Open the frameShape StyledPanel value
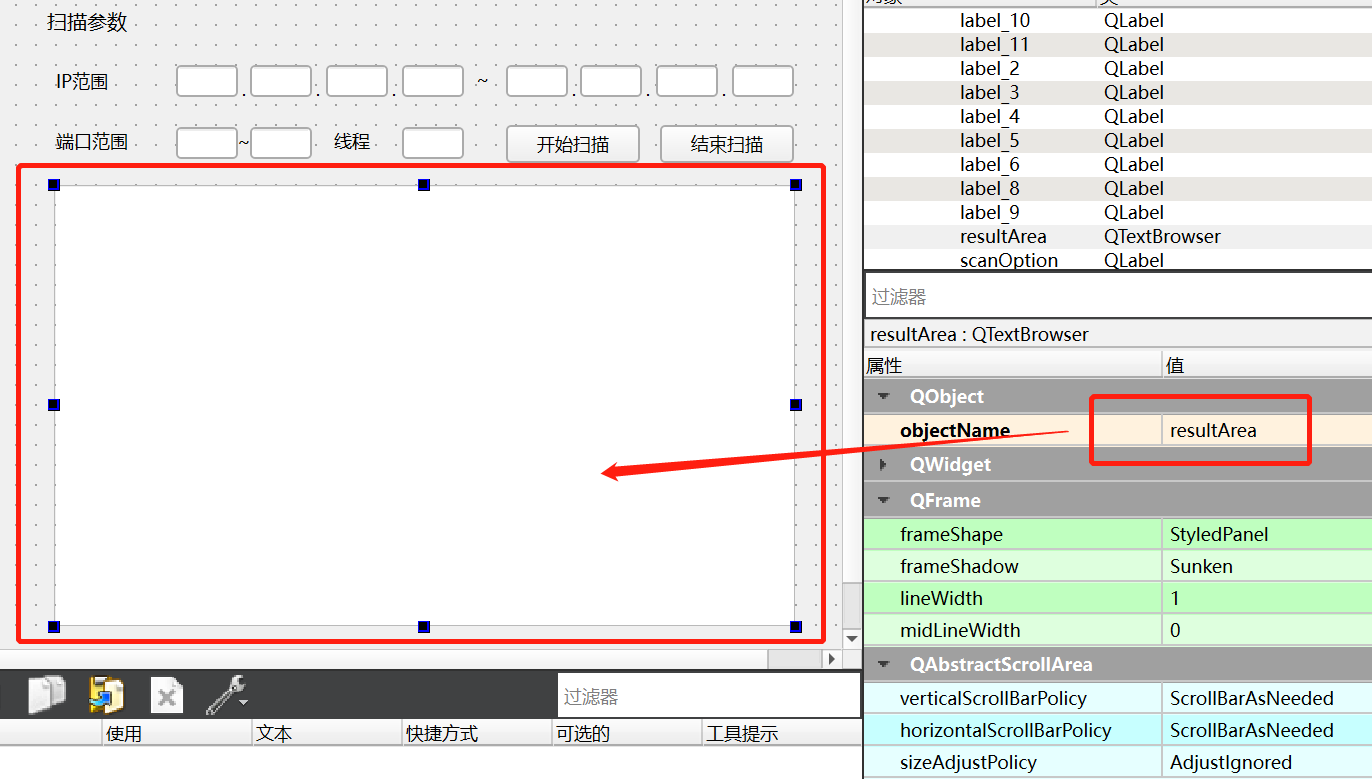This screenshot has height=779, width=1372. [x=1267, y=534]
